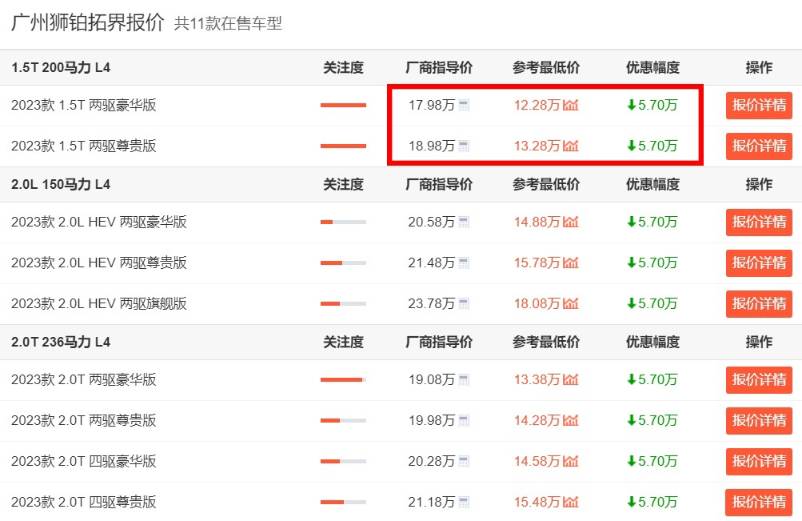Open calculator icon next to 20.58万 price
802x521 pixels.
[464, 222]
